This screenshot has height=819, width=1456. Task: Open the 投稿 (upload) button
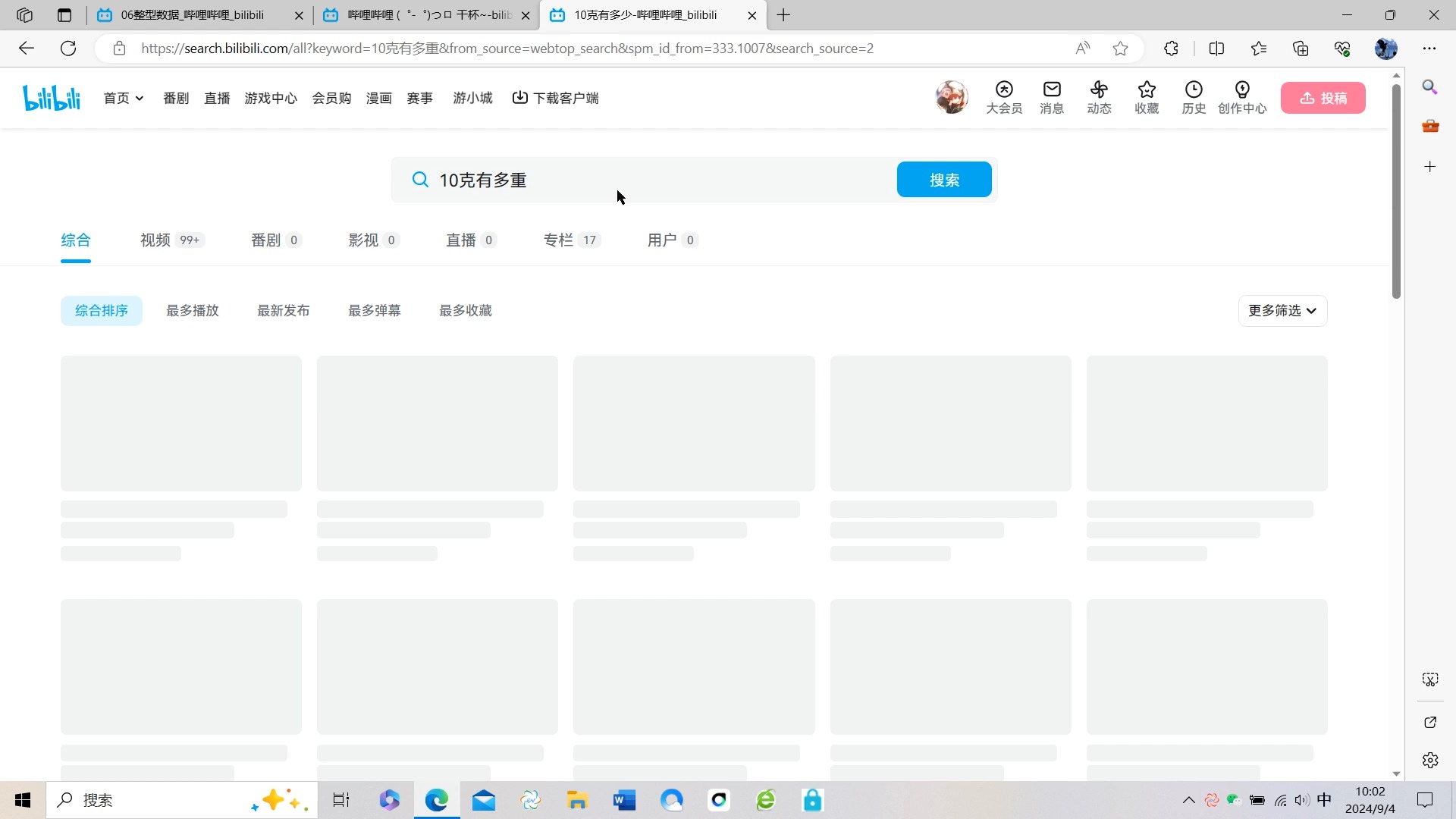coord(1325,97)
